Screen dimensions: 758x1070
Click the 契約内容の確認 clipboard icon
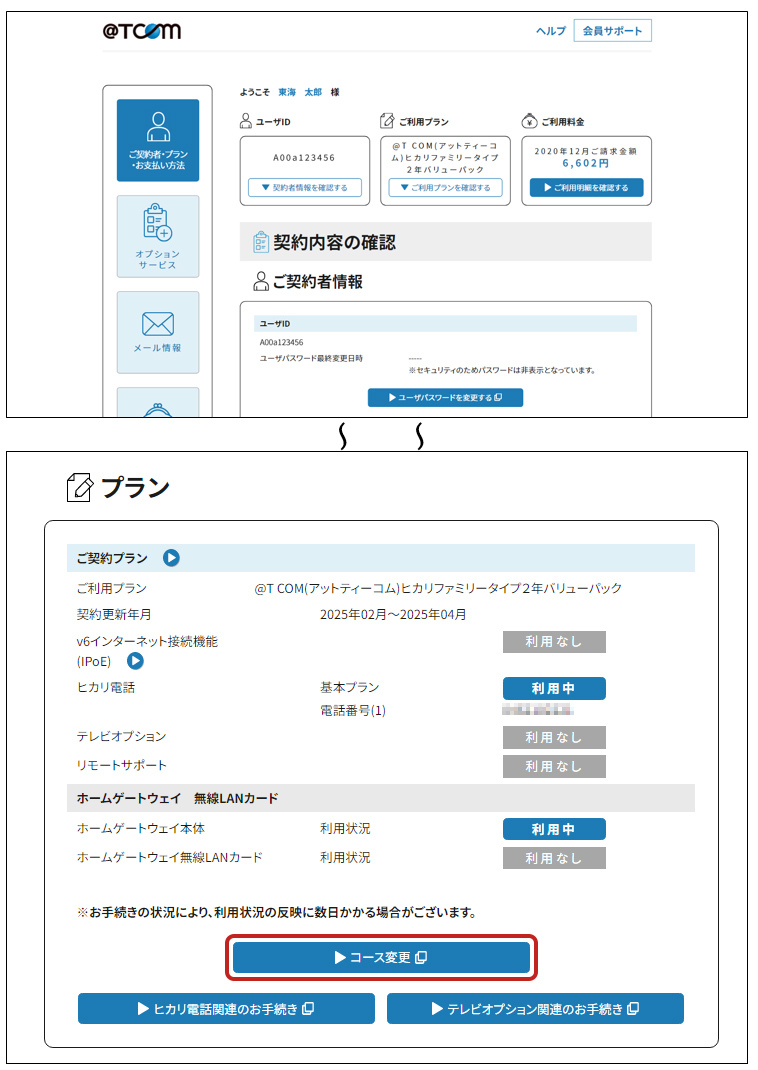[x=261, y=242]
